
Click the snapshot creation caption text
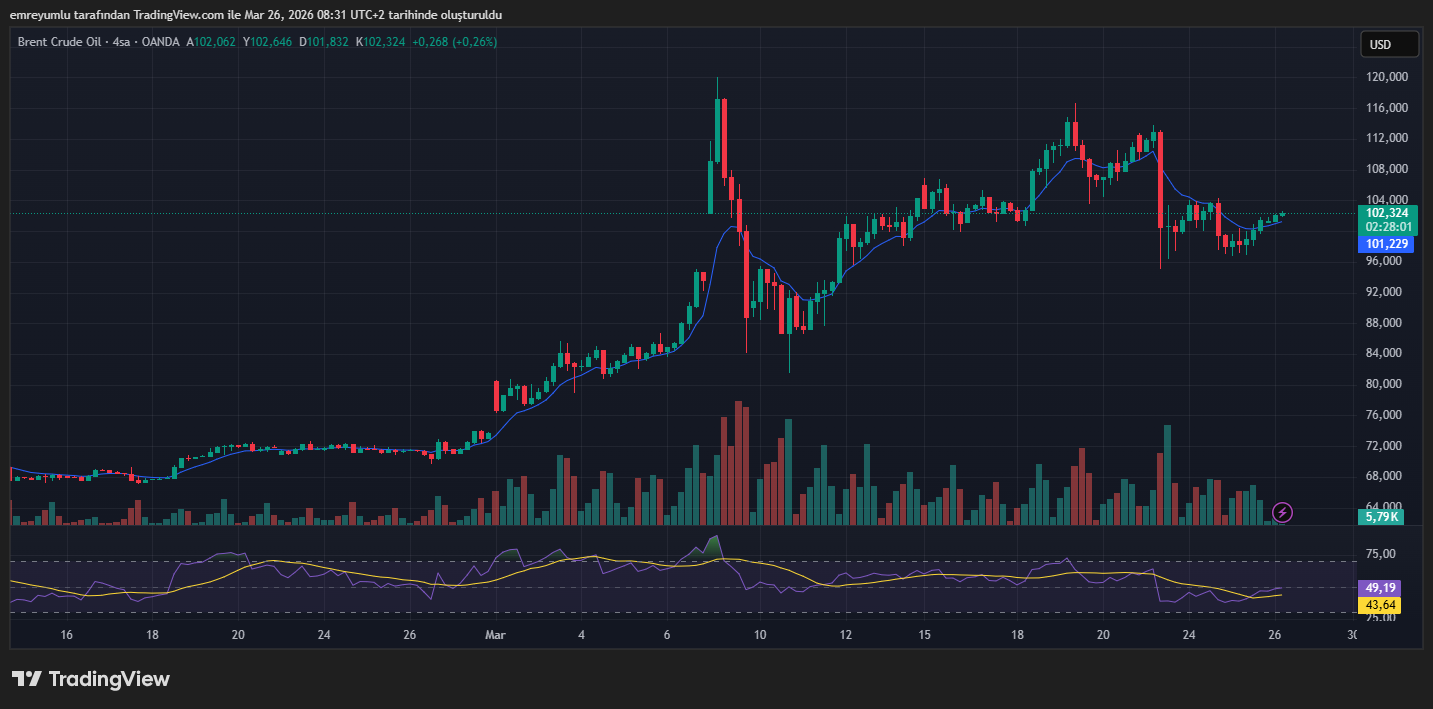256,15
